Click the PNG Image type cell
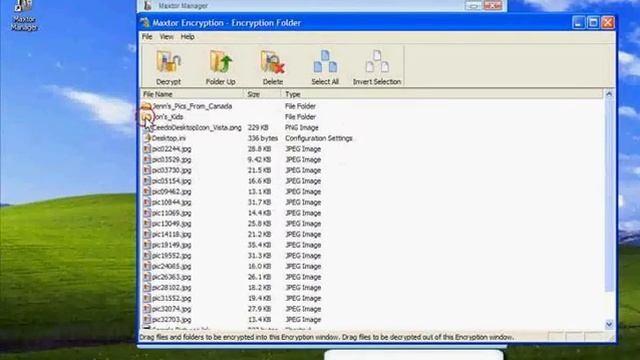This screenshot has height=360, width=640. pos(302,128)
